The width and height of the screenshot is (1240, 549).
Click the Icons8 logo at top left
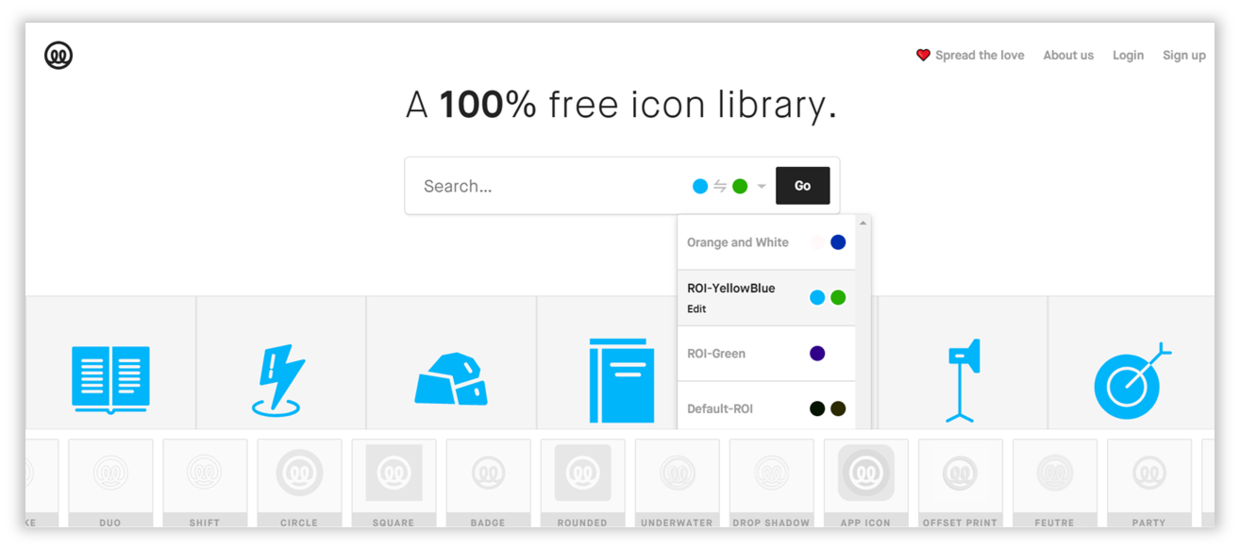coord(59,56)
